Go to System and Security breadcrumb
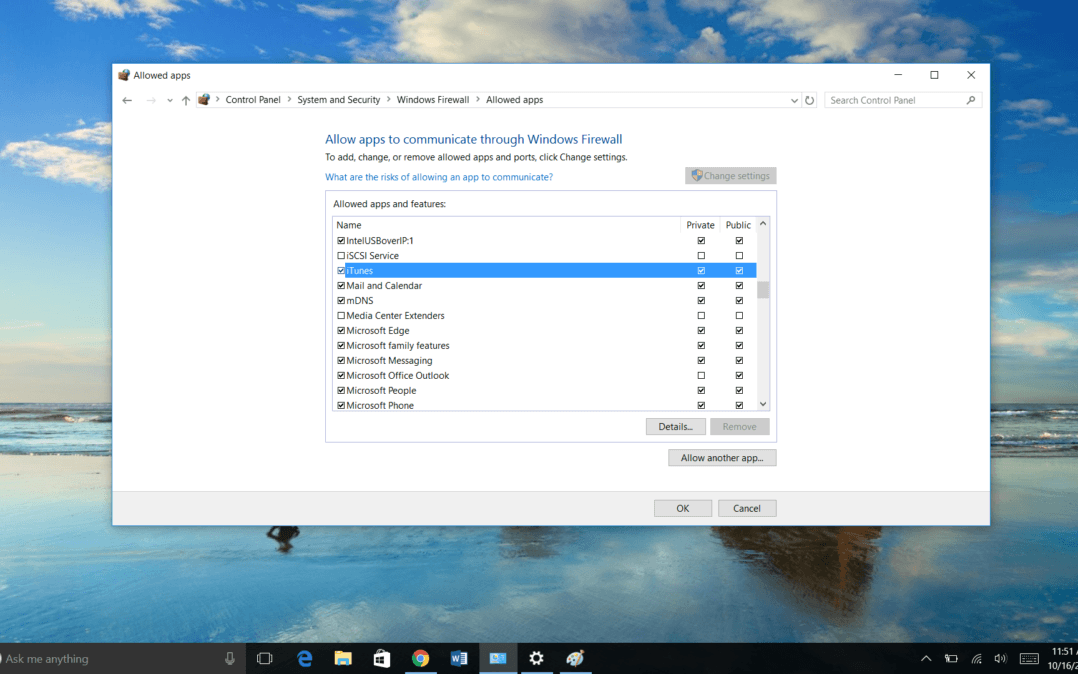 (x=338, y=100)
